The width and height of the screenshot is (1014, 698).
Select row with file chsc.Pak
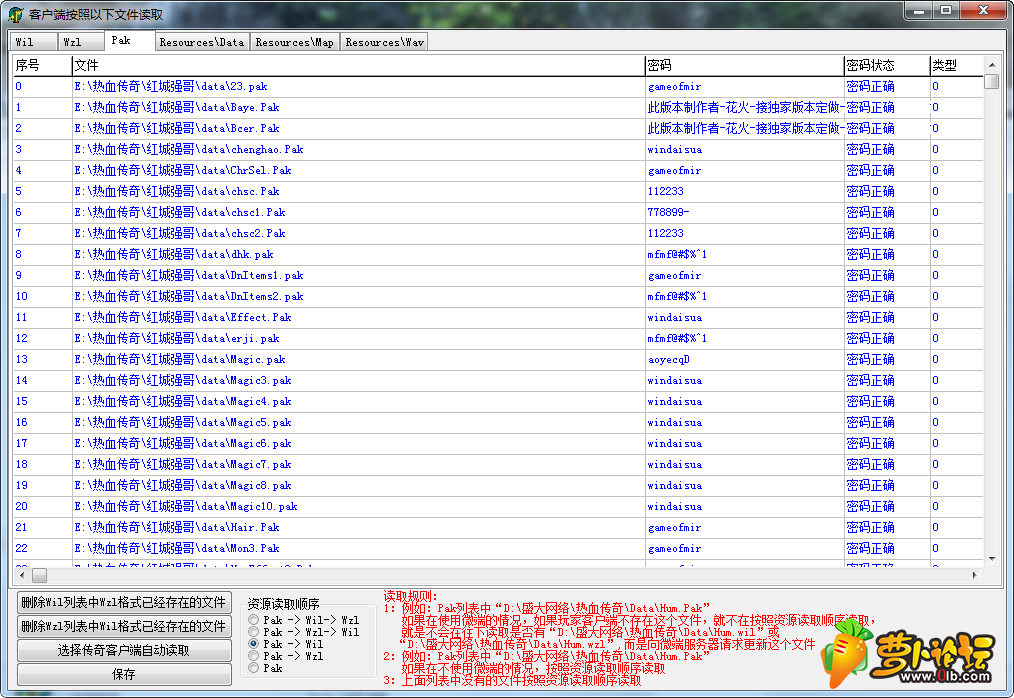498,191
